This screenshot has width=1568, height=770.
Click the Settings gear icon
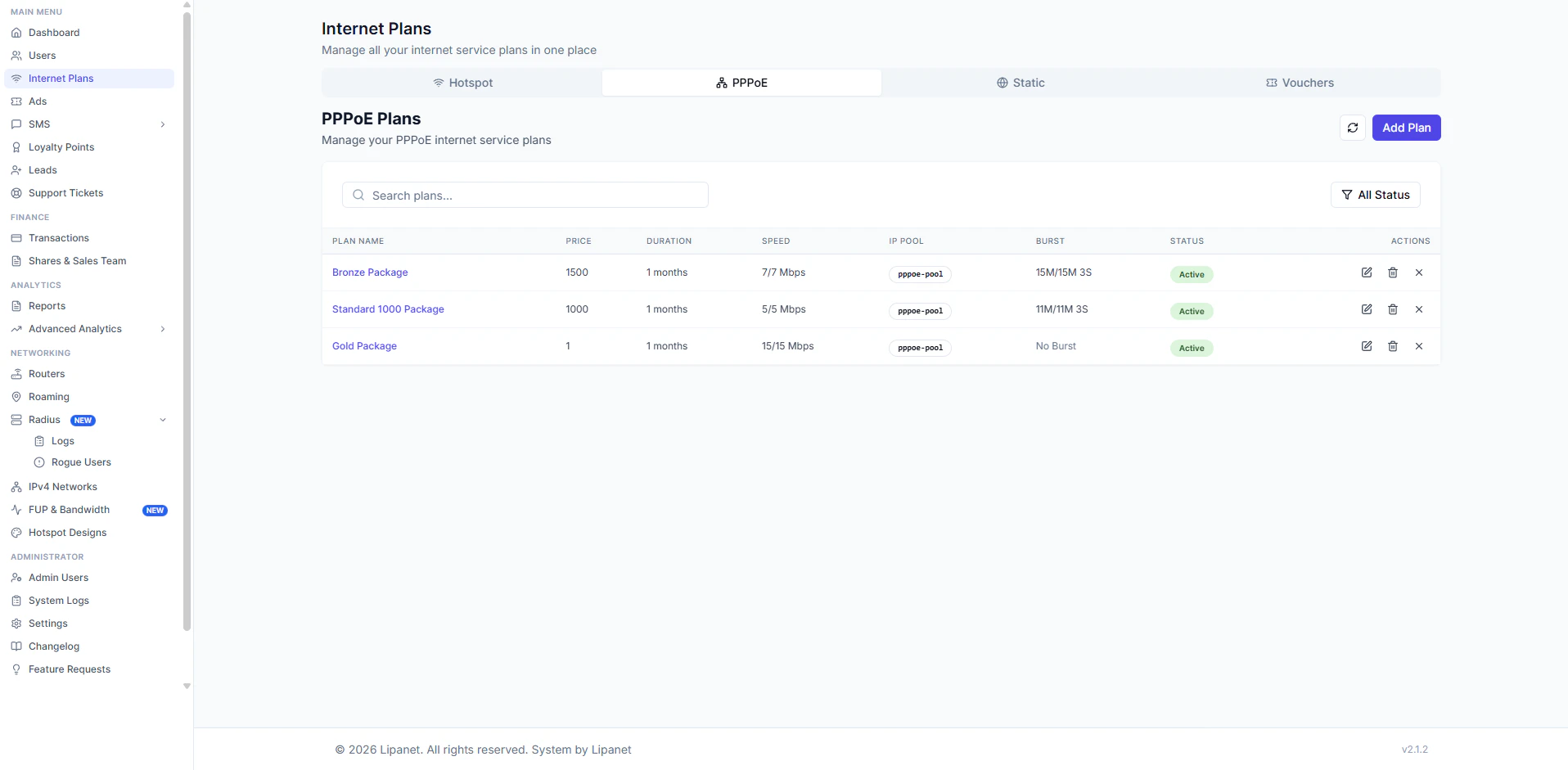click(16, 624)
